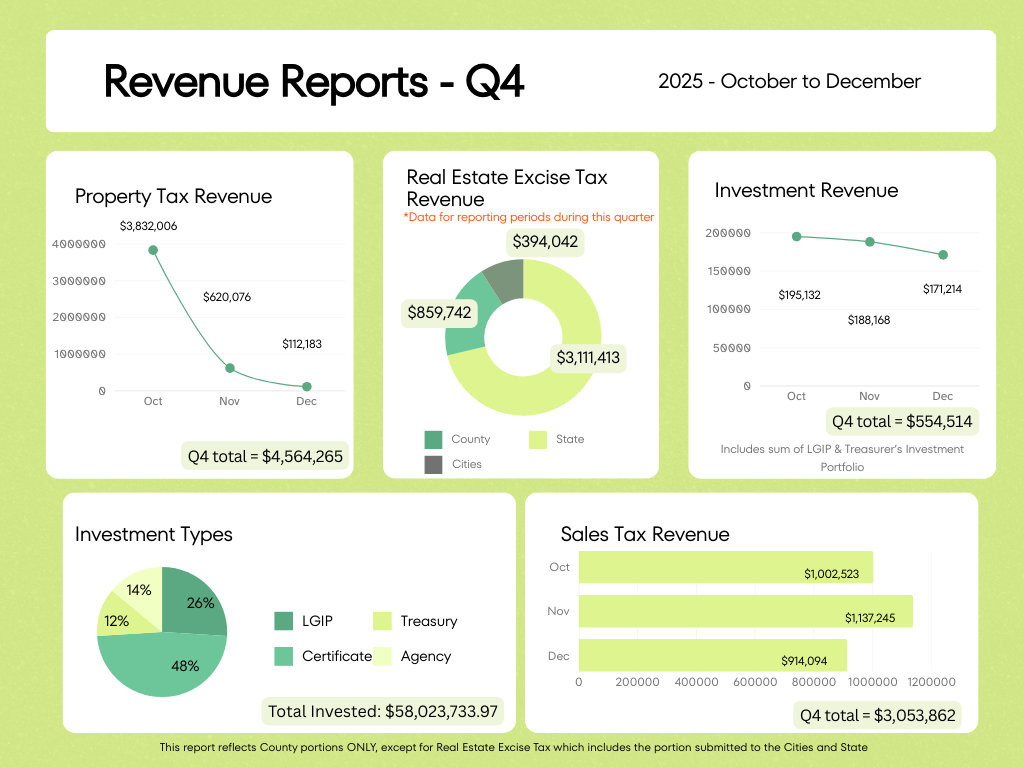The height and width of the screenshot is (768, 1024).
Task: Click the November Property Tax data point
Action: (x=230, y=368)
